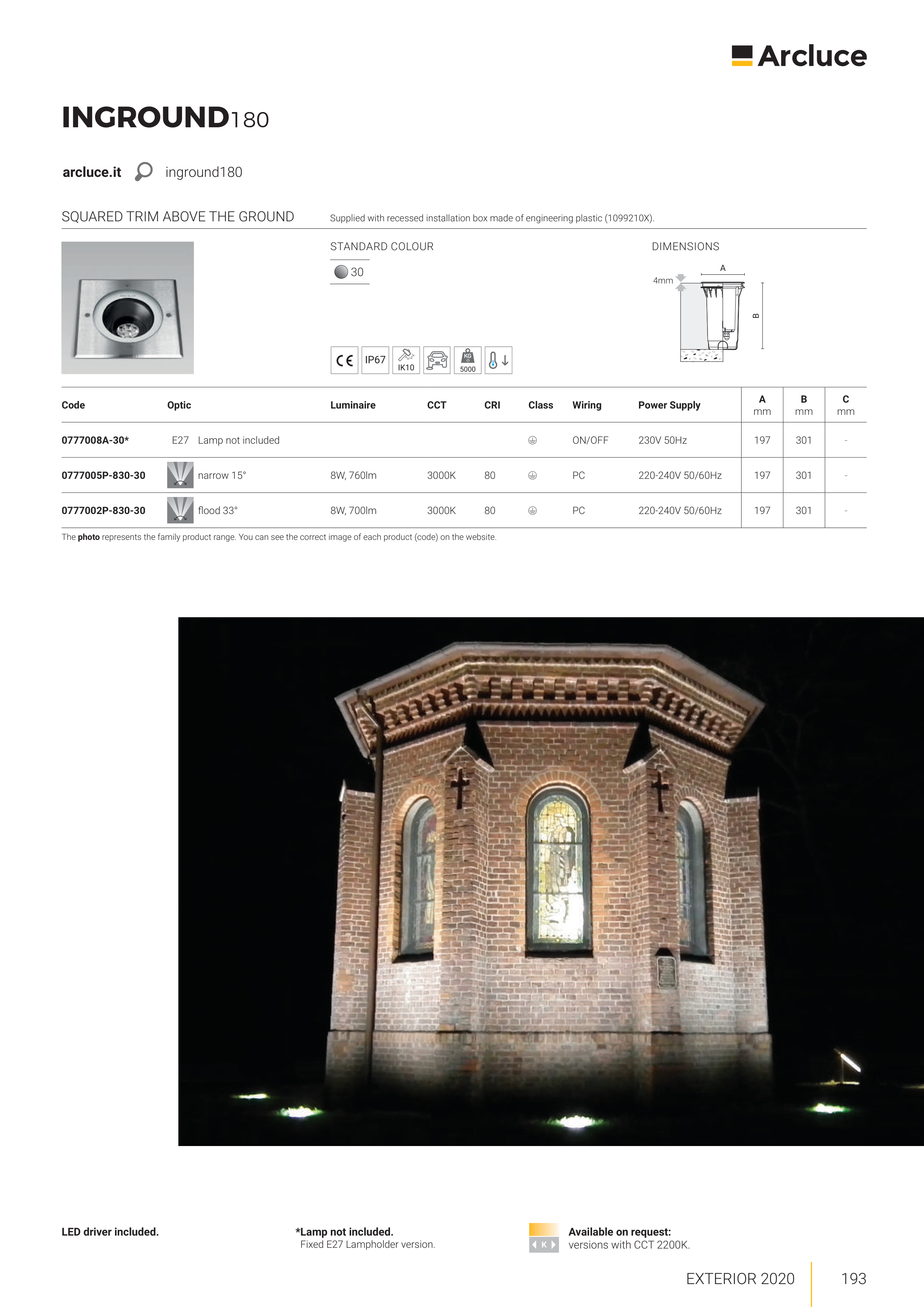924x1307 pixels.
Task: Click the low surface temperature thermometer icon
Action: click(498, 360)
